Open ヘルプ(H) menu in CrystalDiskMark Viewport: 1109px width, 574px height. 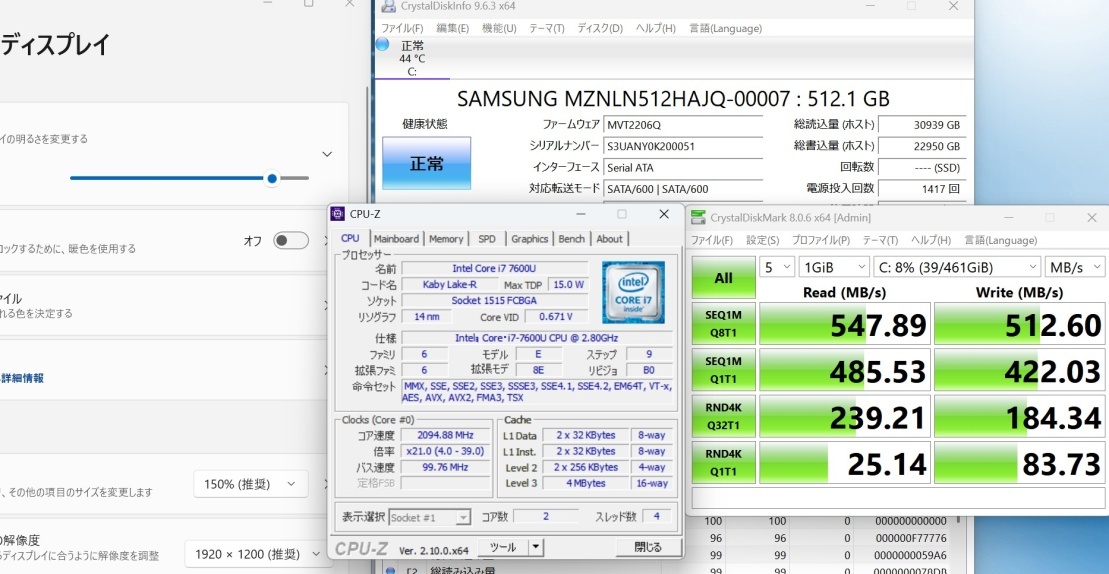(x=931, y=240)
